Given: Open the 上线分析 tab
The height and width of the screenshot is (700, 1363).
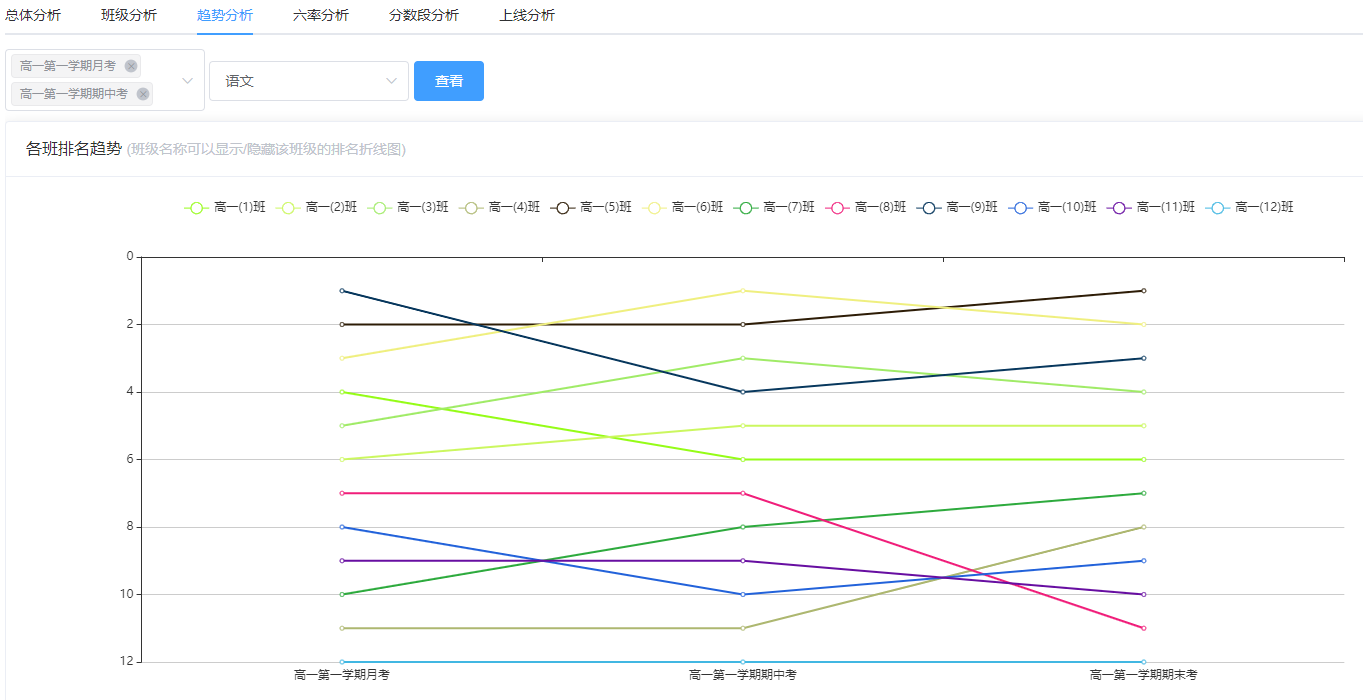Looking at the screenshot, I should pos(527,15).
